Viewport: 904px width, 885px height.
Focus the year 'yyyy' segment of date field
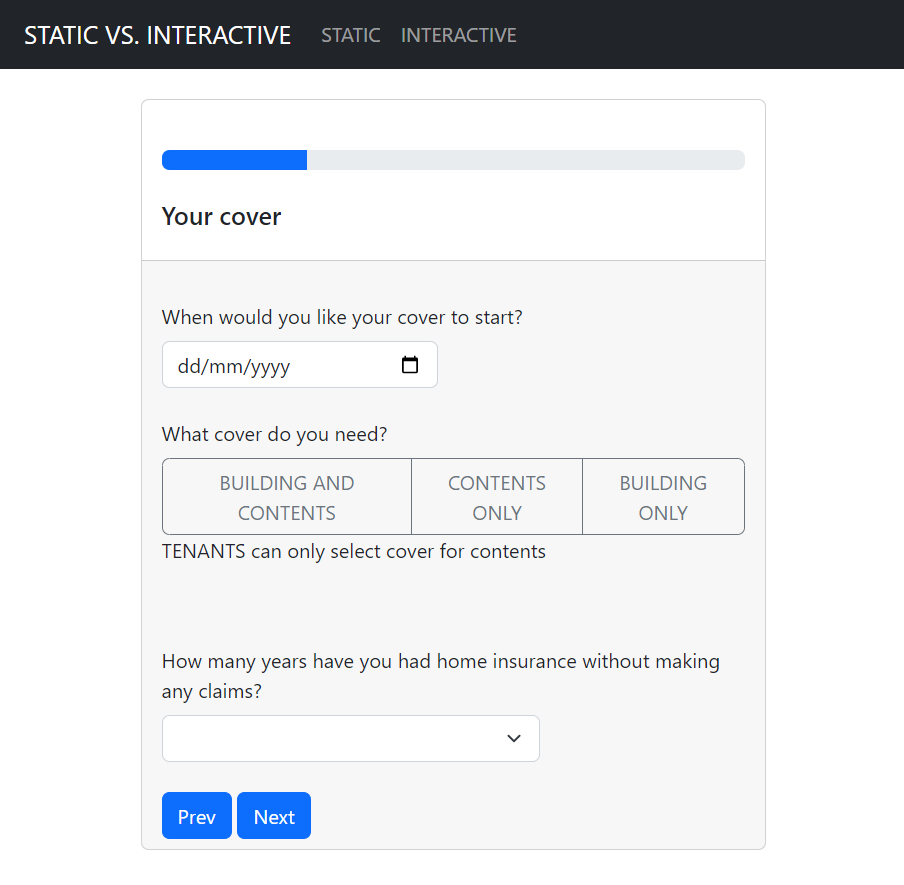tap(269, 366)
